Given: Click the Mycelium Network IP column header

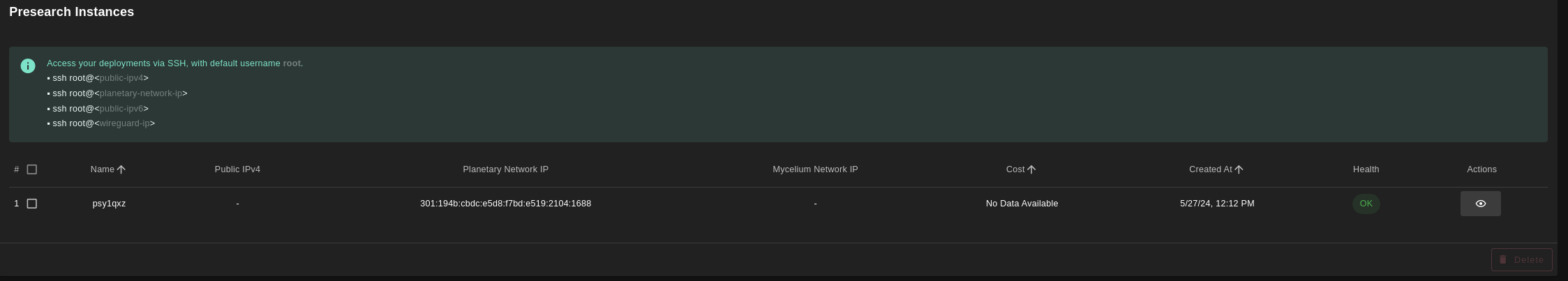Looking at the screenshot, I should [x=815, y=169].
